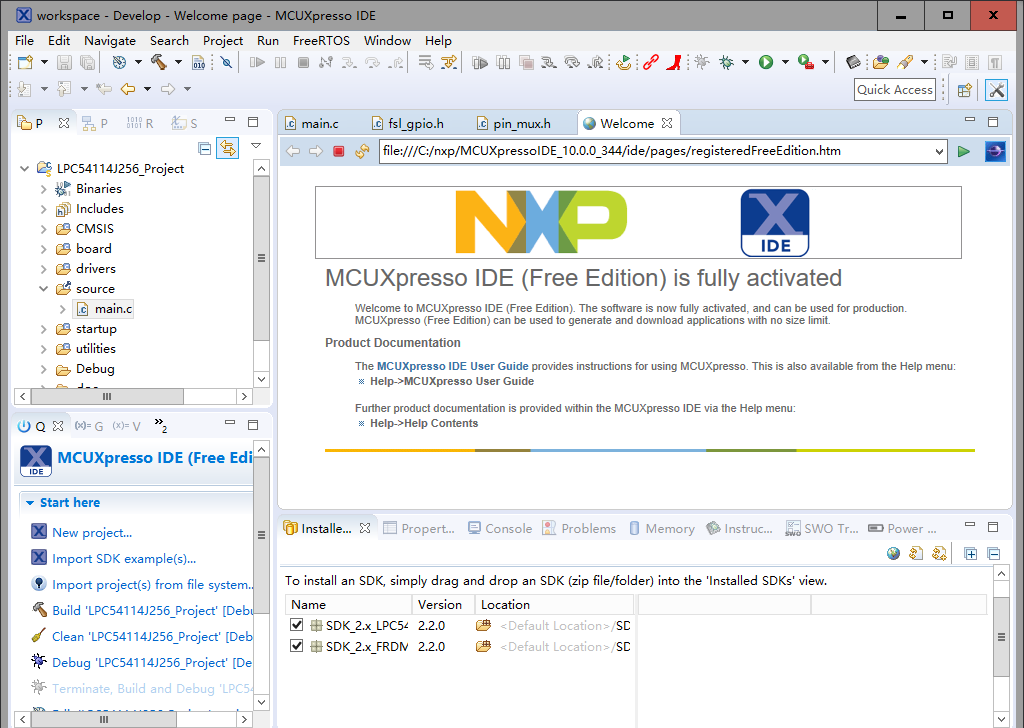This screenshot has width=1024, height=728.
Task: Collapse the Start here section
Action: click(x=30, y=503)
